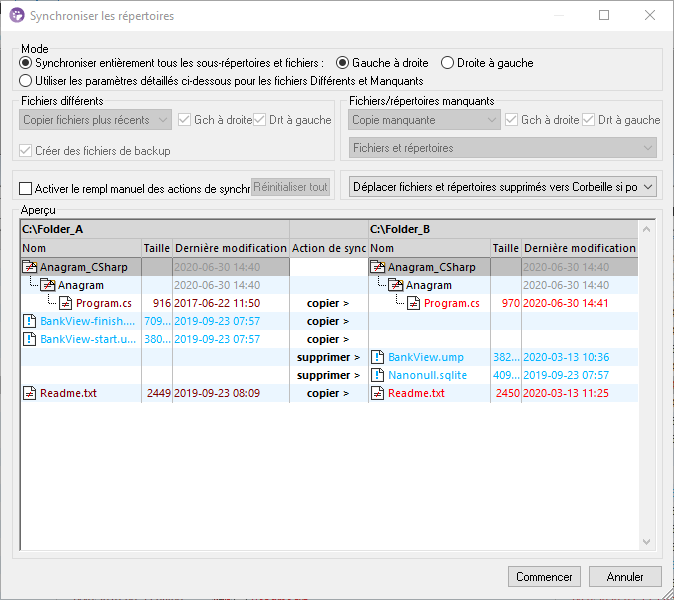Enable 'Activer le rempl manuel' checkbox
The width and height of the screenshot is (674, 600).
[x=26, y=188]
